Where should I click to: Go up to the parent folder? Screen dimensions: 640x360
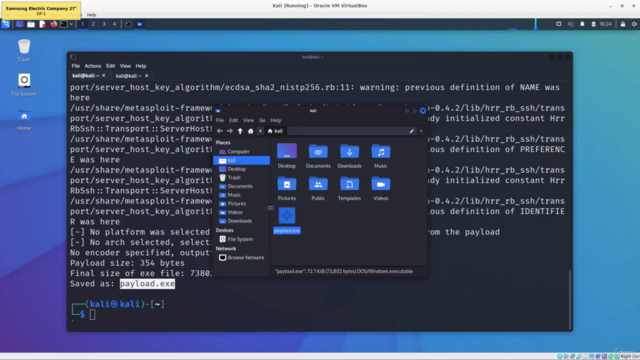click(x=240, y=131)
